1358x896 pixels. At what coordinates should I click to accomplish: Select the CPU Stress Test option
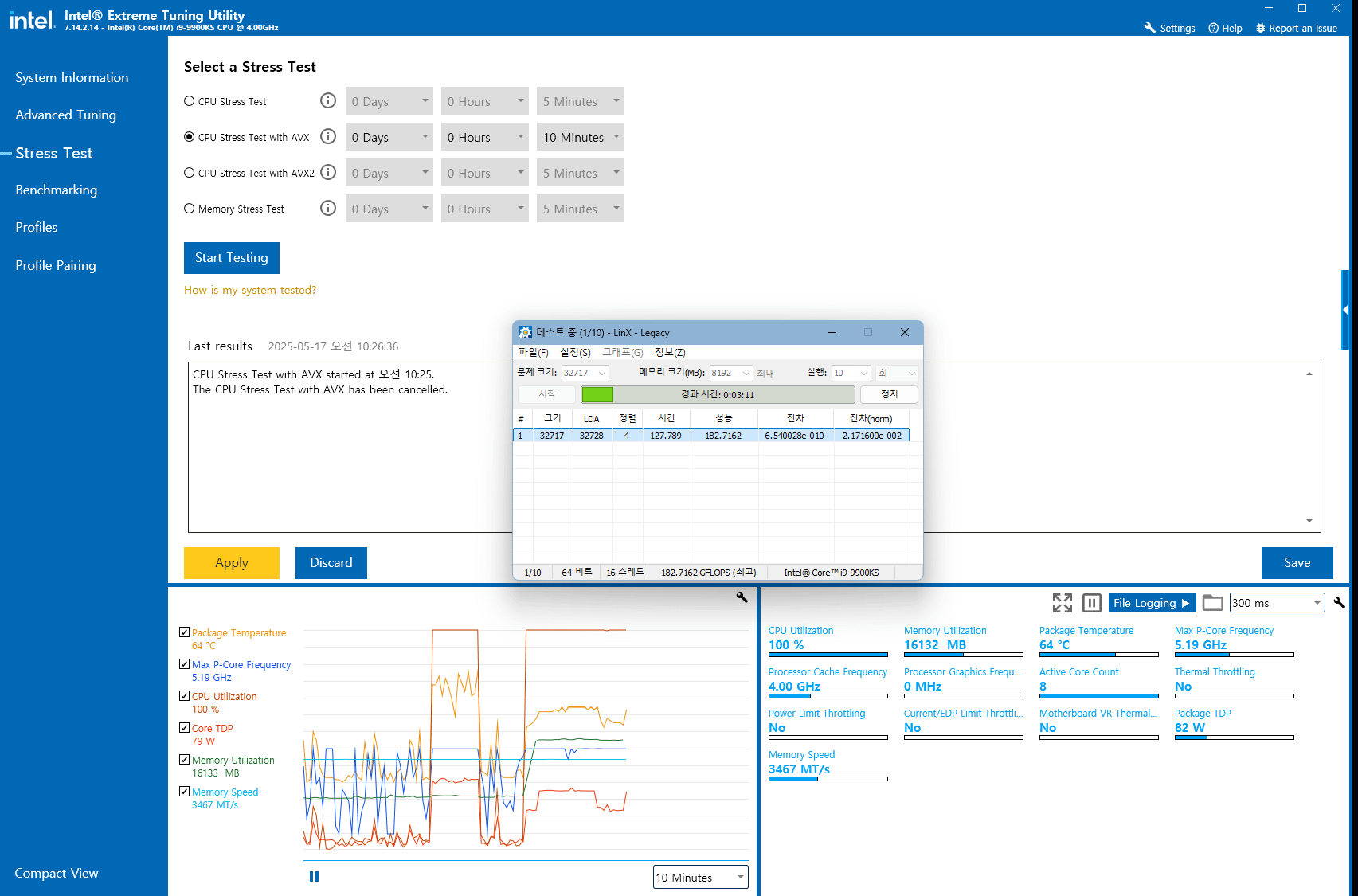tap(190, 101)
